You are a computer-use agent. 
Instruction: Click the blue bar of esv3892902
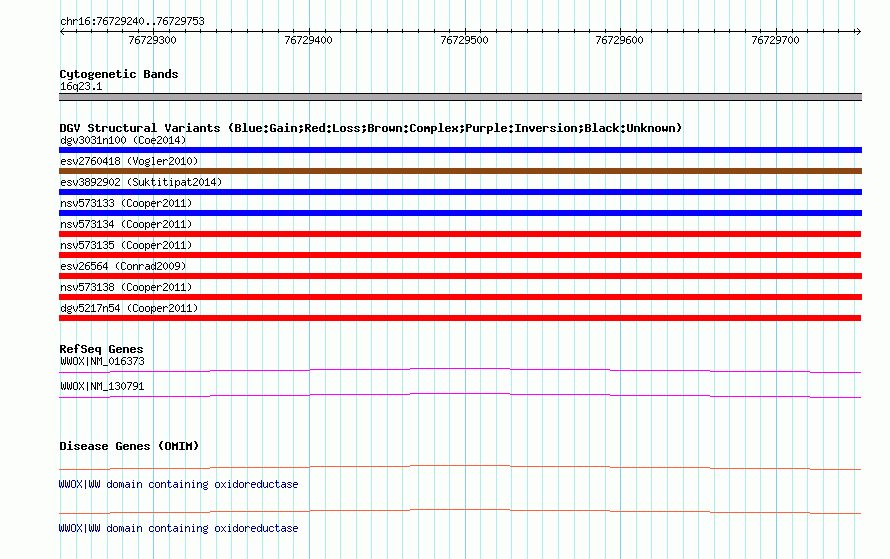pos(460,192)
